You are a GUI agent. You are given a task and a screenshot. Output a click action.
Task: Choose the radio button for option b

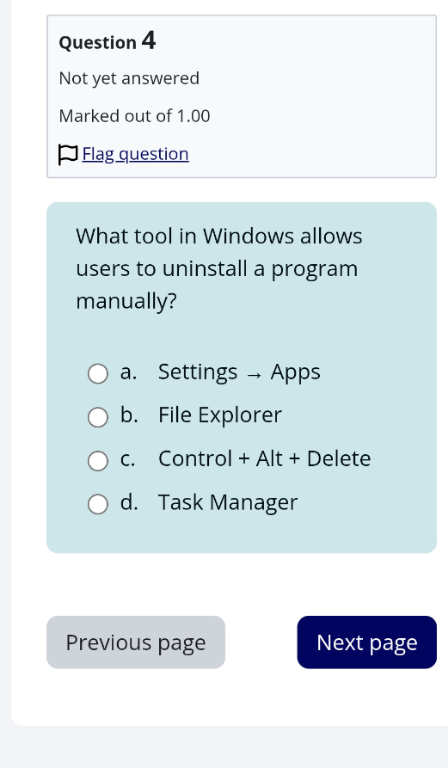[x=98, y=417]
